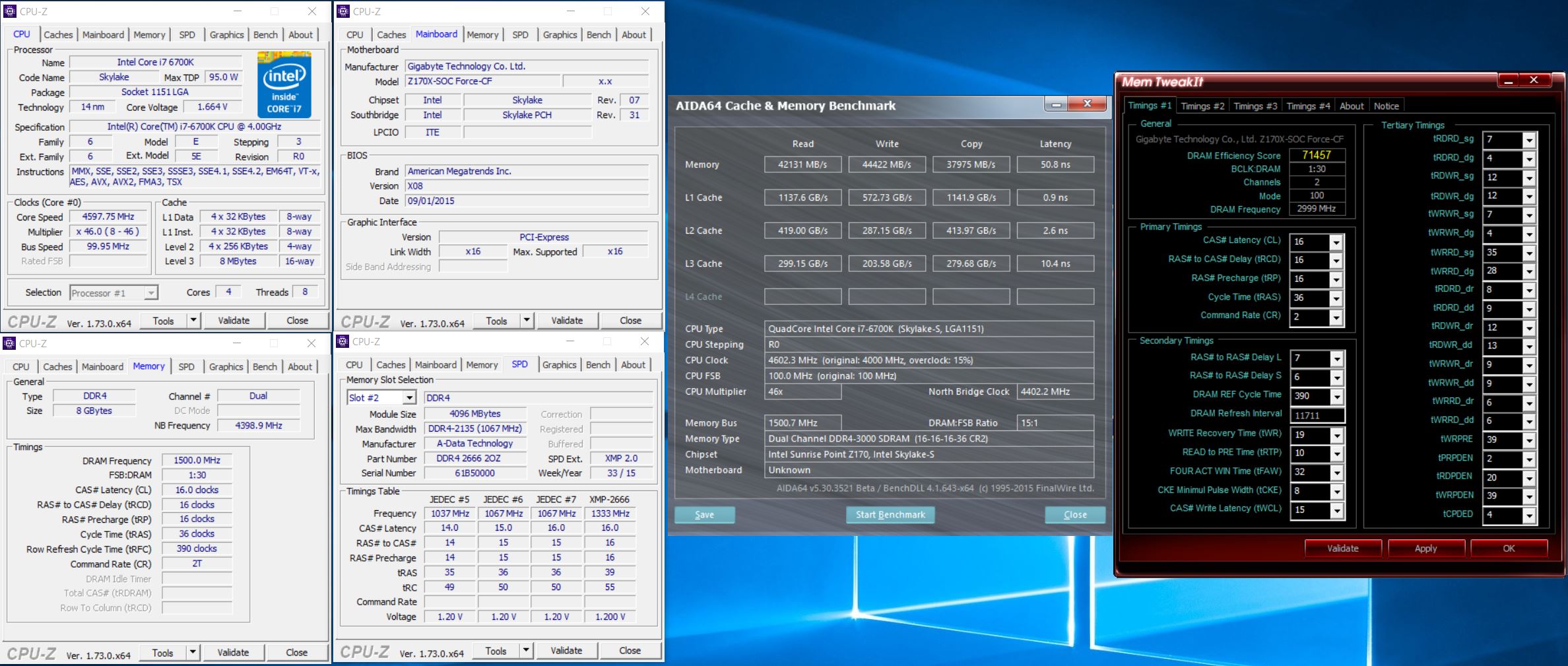Expand tRDRD_sg tertiary timing dropdown

pyautogui.click(x=1528, y=140)
